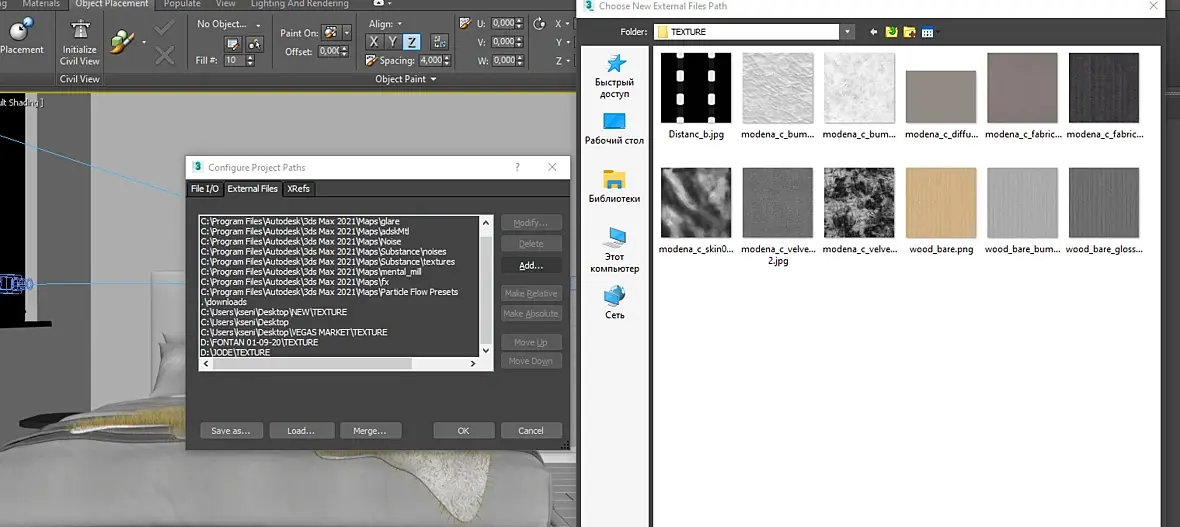Click the Add... button
This screenshot has height=527, width=1180.
tap(531, 265)
